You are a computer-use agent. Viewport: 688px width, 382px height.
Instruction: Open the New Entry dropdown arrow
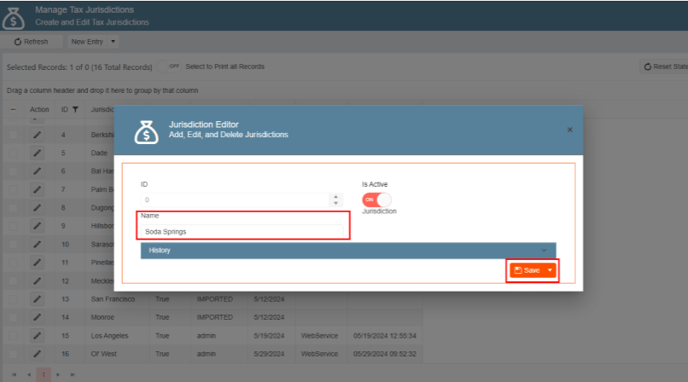[113, 42]
